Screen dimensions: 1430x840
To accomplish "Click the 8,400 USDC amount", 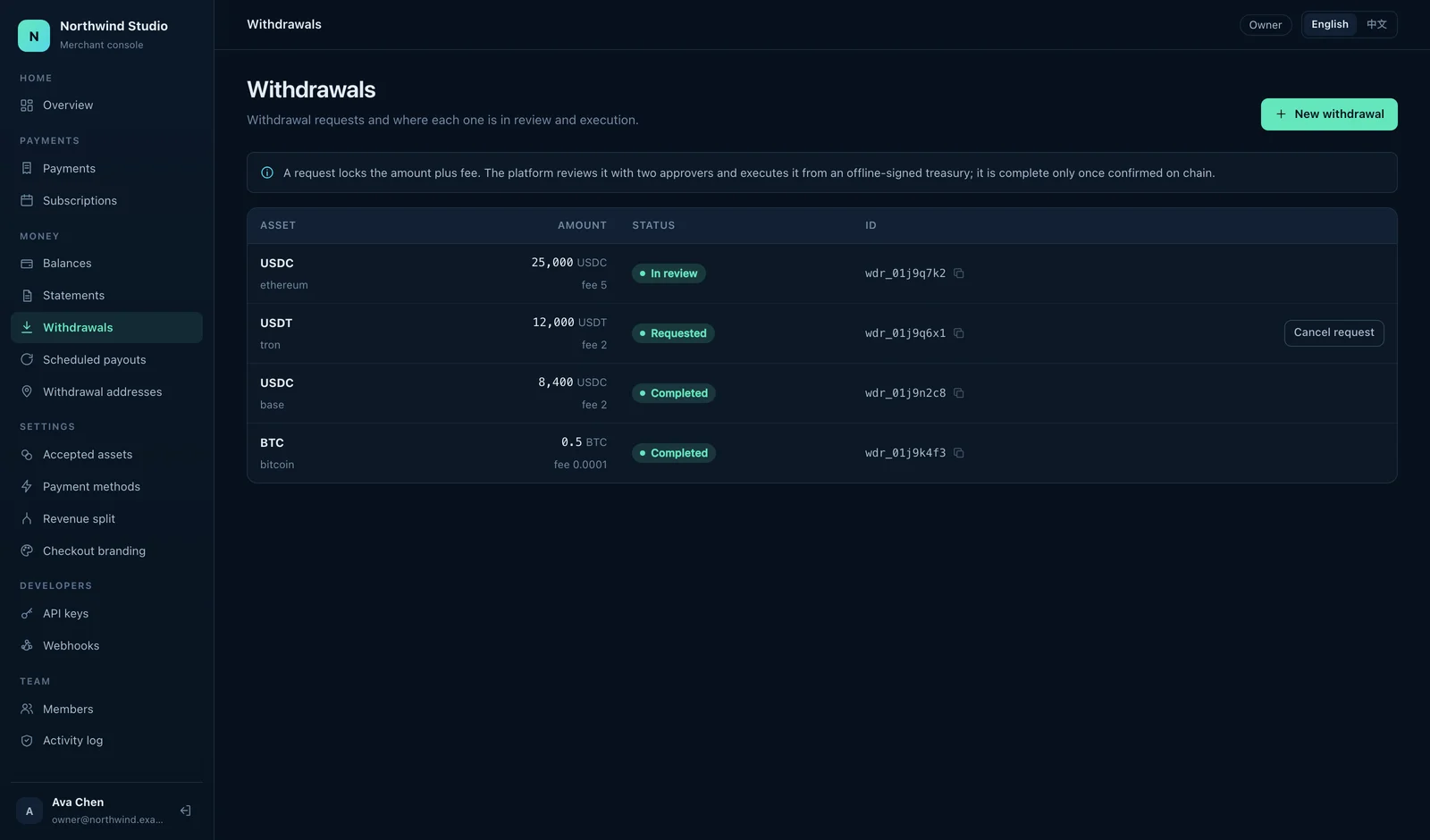I will (x=572, y=382).
